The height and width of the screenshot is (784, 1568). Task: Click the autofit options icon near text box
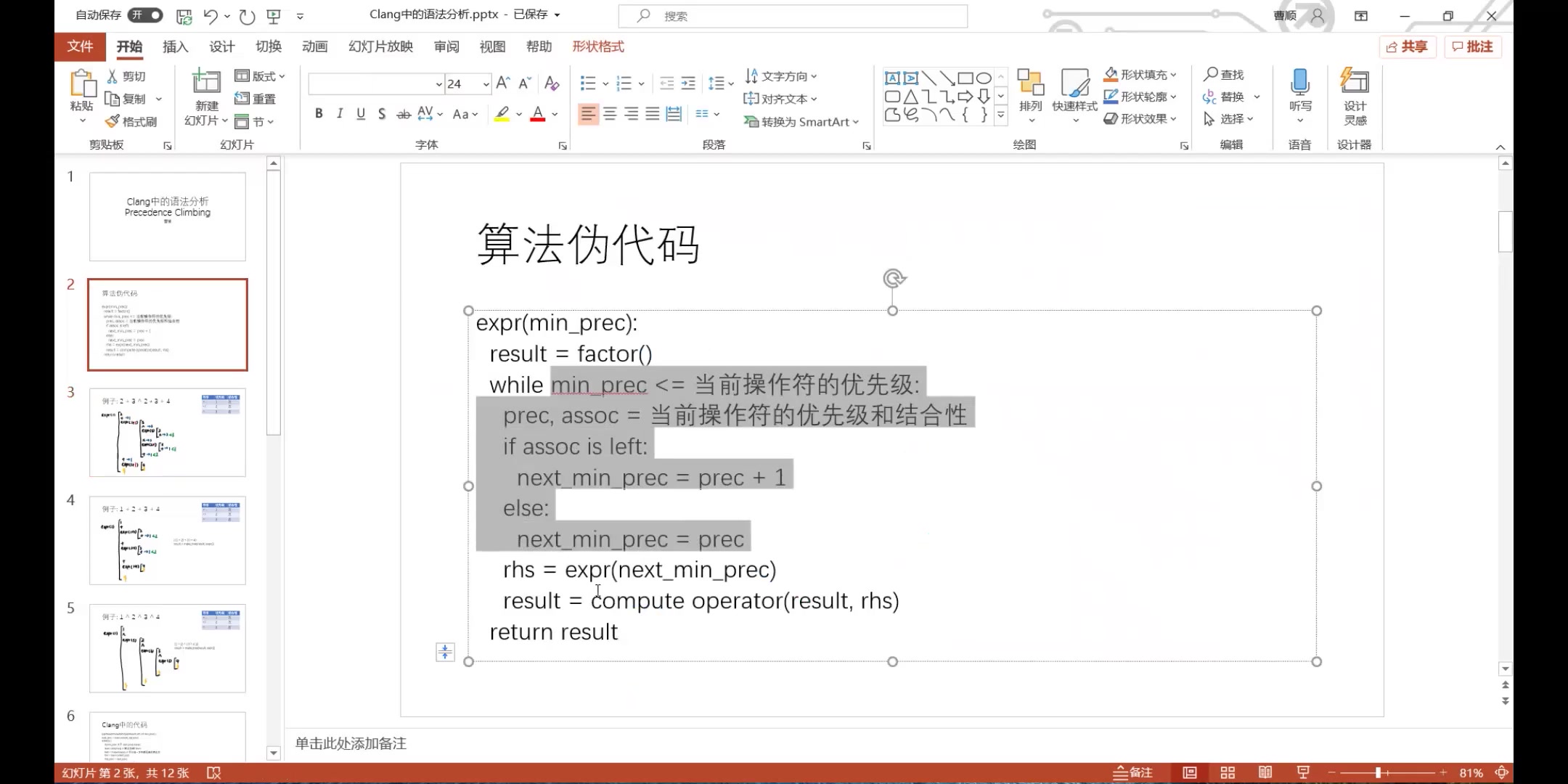point(445,652)
